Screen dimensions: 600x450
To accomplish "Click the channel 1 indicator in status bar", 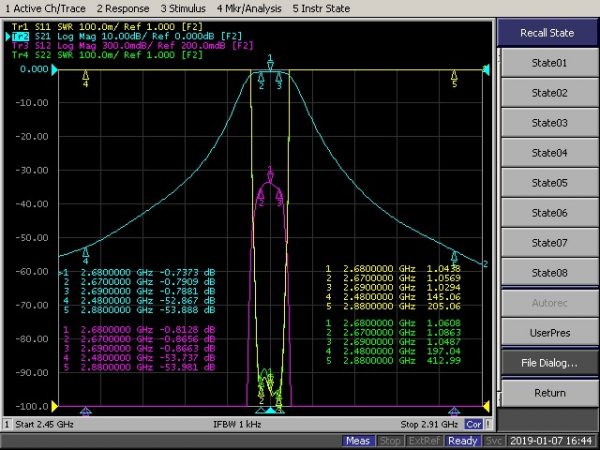I will point(7,424).
